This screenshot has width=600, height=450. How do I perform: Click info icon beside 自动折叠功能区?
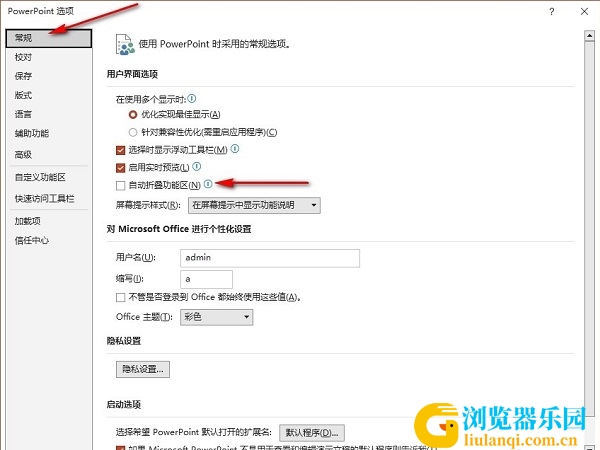coord(208,184)
